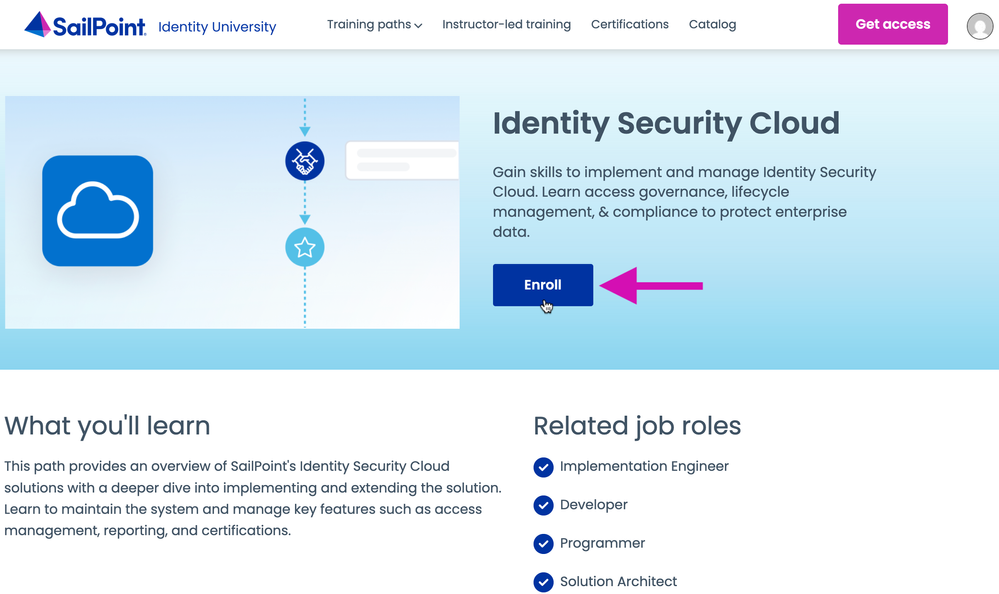Open the Catalog menu item
The width and height of the screenshot is (999, 594).
click(712, 24)
